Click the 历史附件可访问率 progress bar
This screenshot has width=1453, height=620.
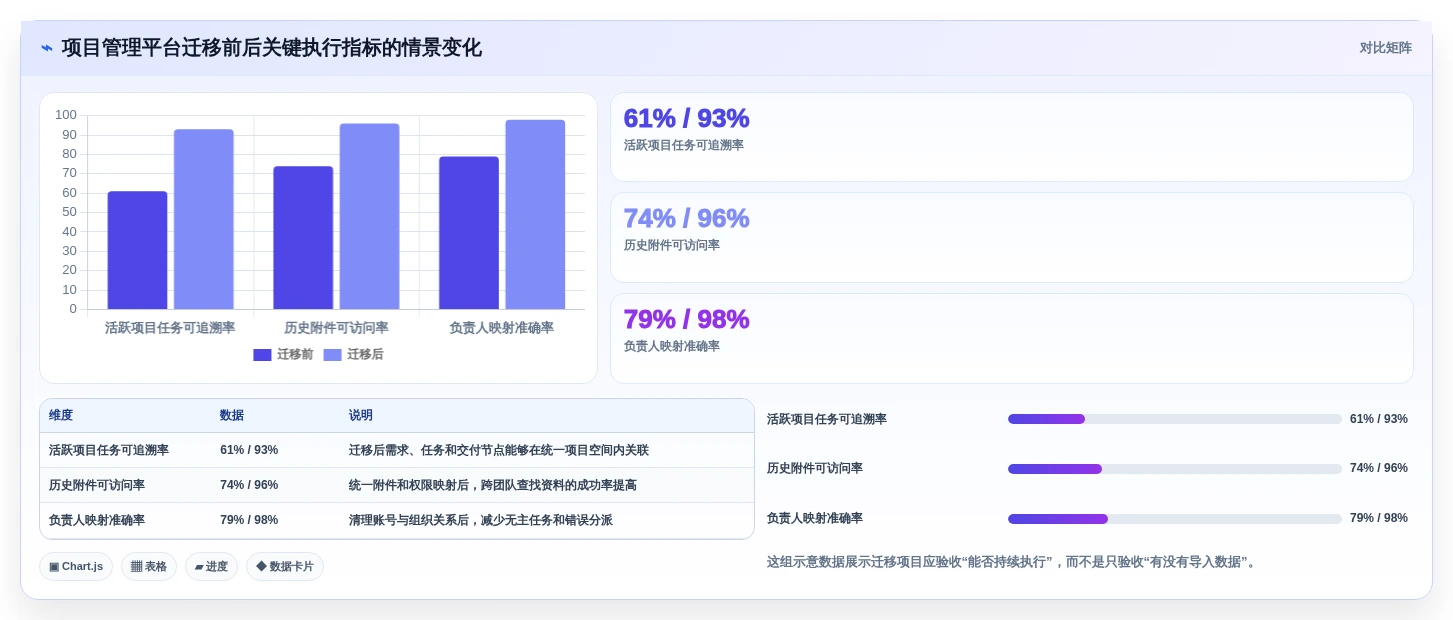click(x=1175, y=469)
